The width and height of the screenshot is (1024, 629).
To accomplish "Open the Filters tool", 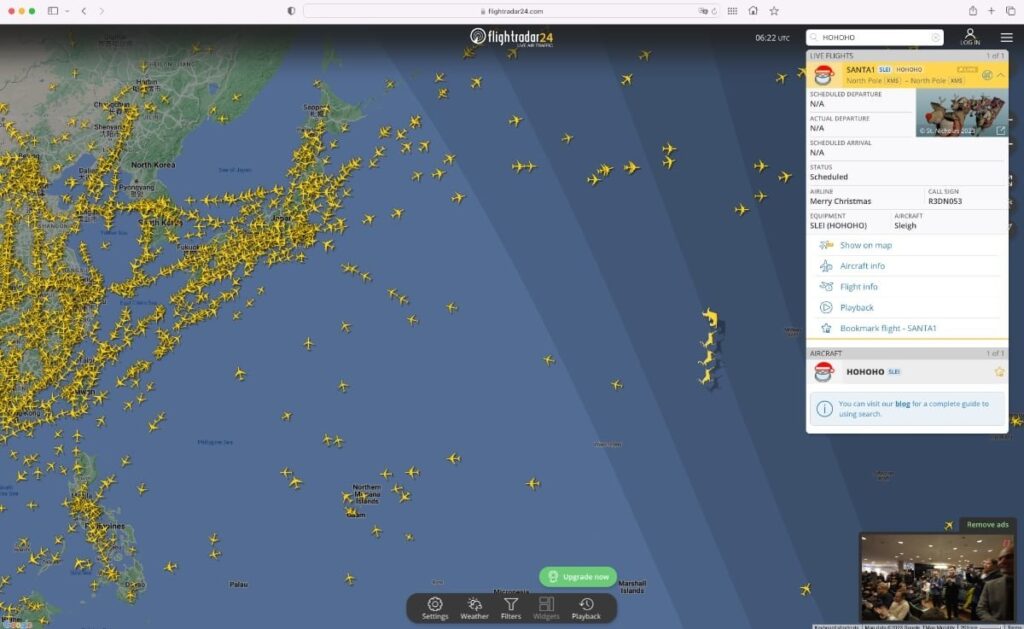I will [x=511, y=607].
